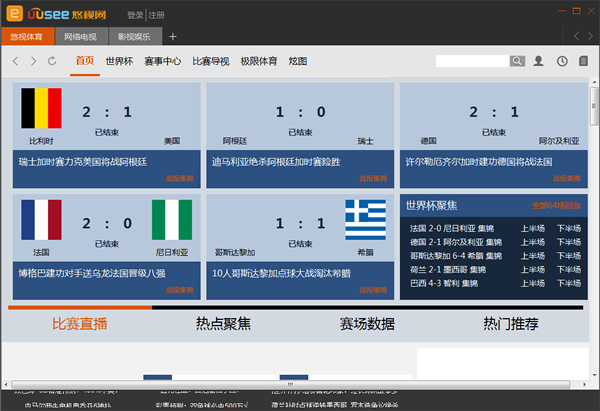Select the 热点聚焦 section heading
600x411 pixels.
click(x=223, y=324)
